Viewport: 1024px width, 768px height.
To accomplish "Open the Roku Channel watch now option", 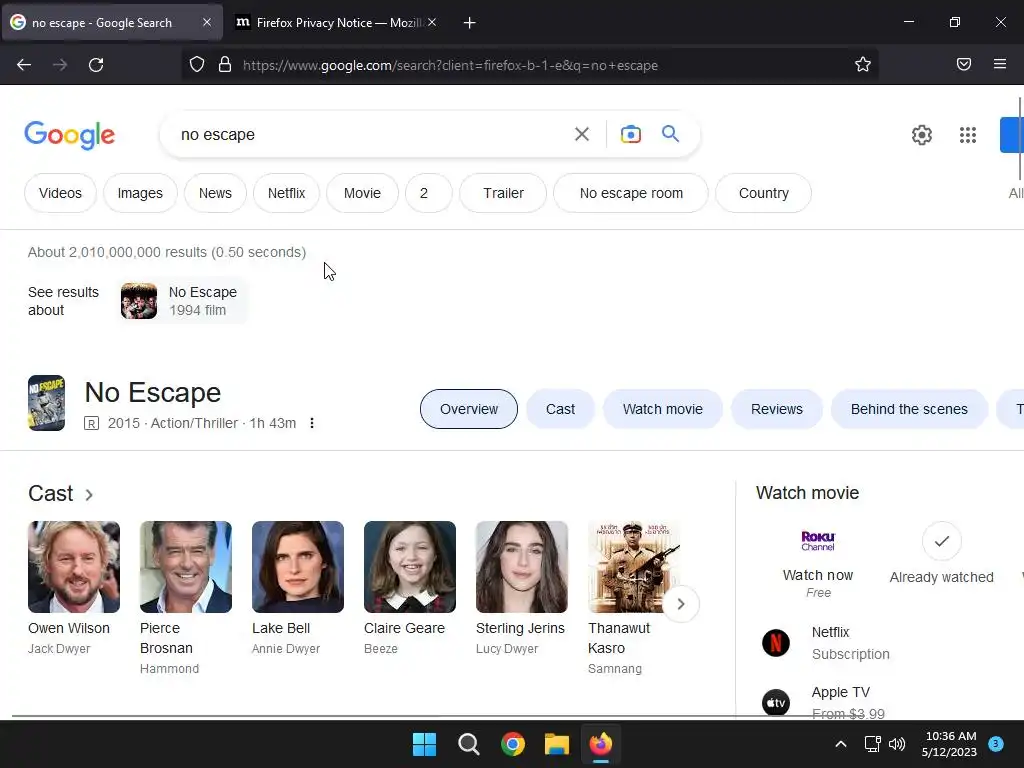I will tap(818, 564).
